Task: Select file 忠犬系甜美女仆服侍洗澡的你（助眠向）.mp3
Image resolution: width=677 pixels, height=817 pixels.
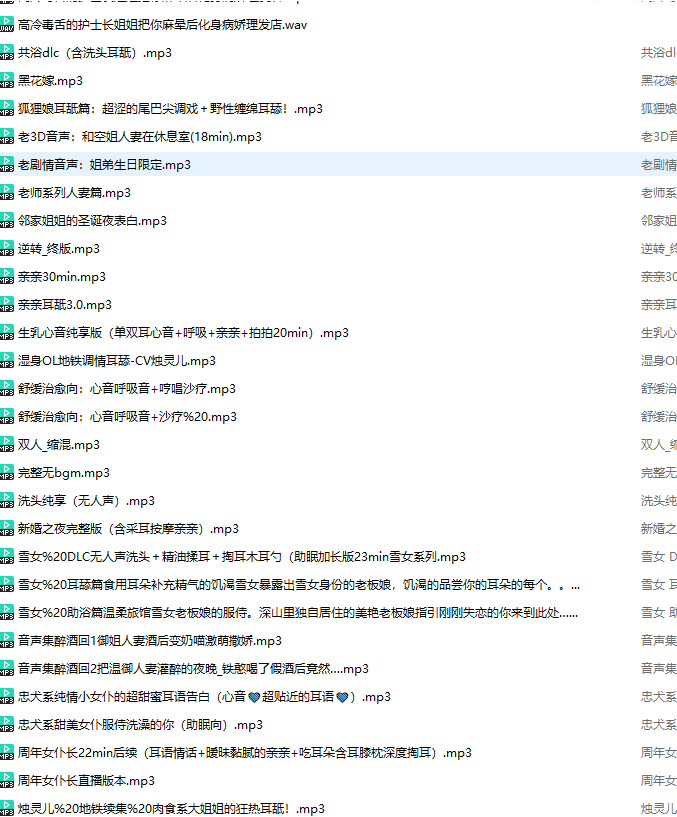Action: [x=140, y=725]
